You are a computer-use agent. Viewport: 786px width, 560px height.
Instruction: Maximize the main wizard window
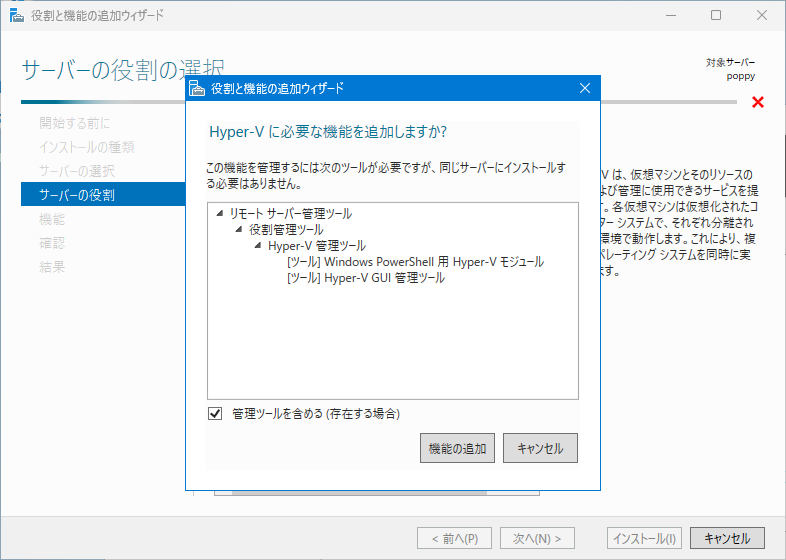tap(716, 16)
